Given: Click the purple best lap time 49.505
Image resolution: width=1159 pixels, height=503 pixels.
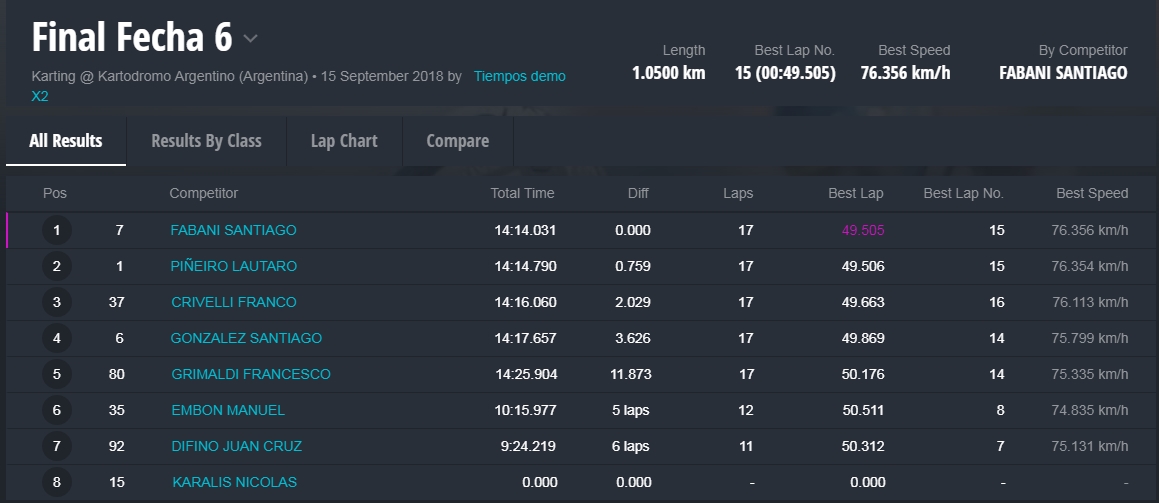Looking at the screenshot, I should [862, 230].
